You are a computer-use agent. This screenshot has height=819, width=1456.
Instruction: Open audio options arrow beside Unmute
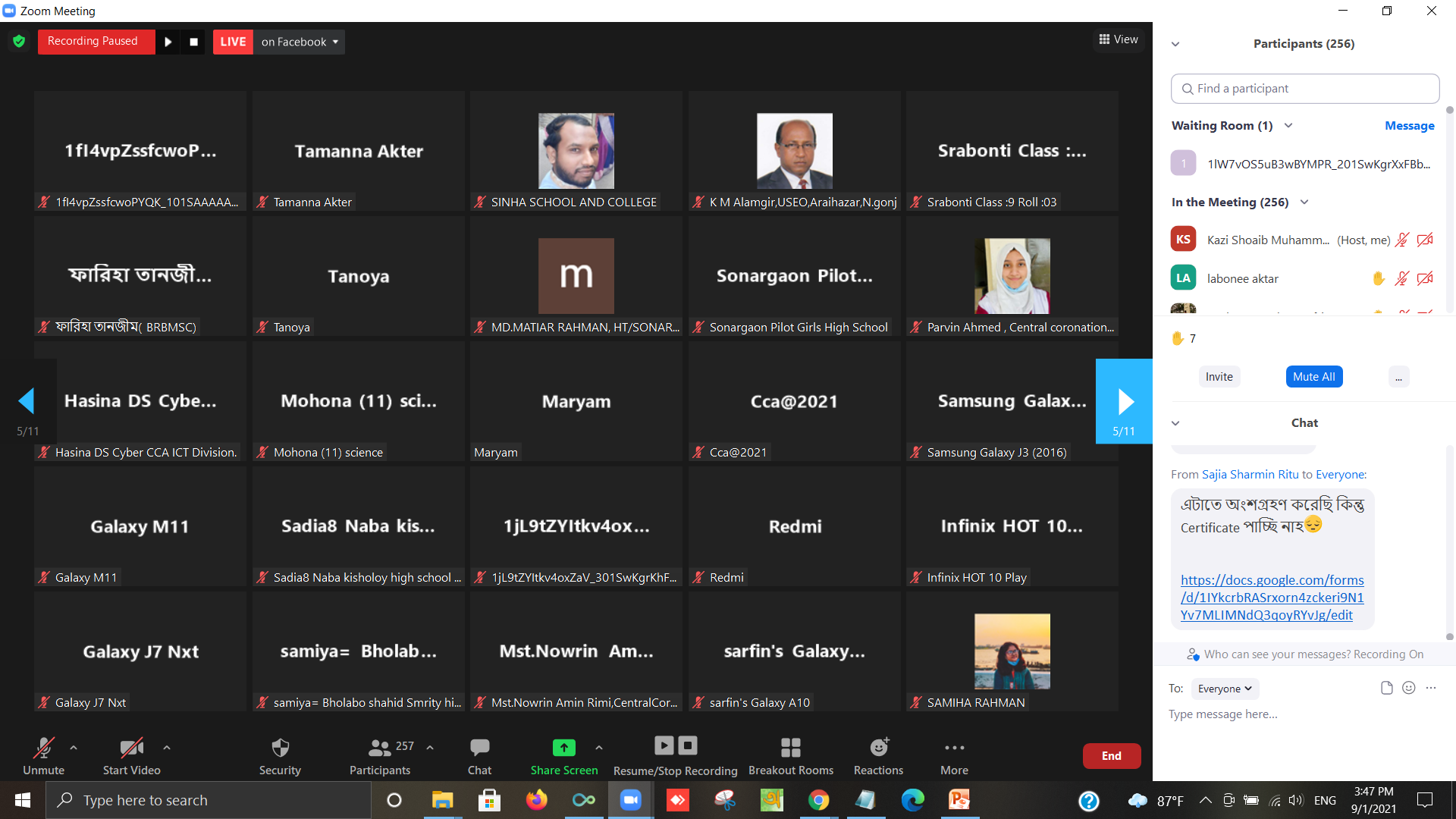(x=74, y=748)
